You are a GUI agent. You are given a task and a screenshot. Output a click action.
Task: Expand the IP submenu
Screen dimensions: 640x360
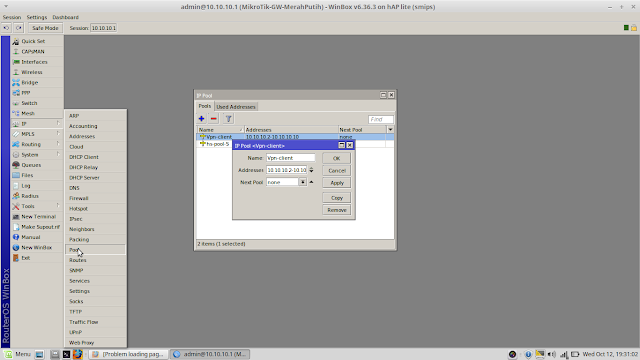pos(37,124)
